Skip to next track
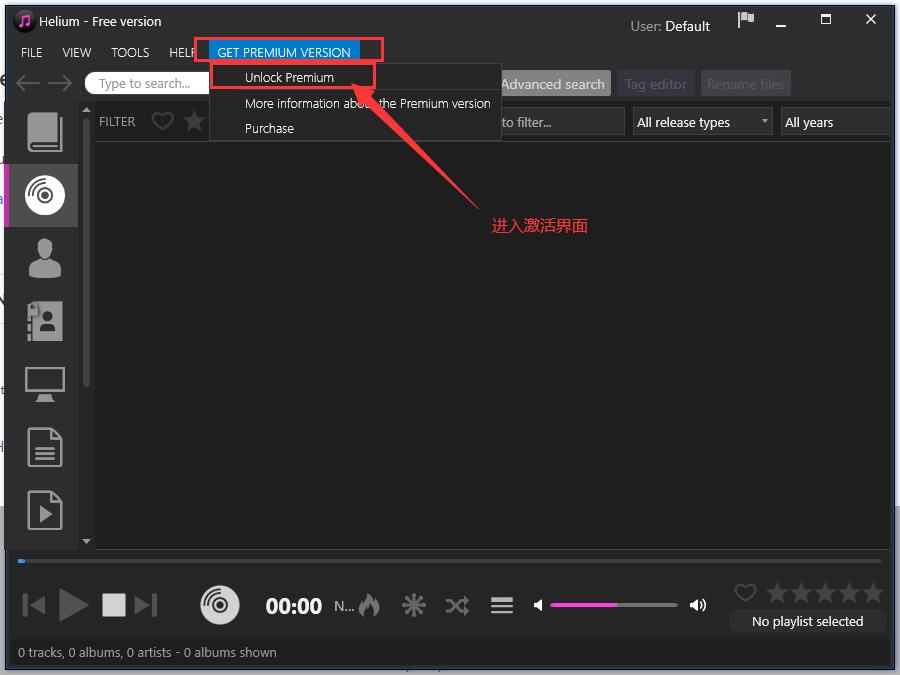Screen dimensions: 900x675 point(146,606)
